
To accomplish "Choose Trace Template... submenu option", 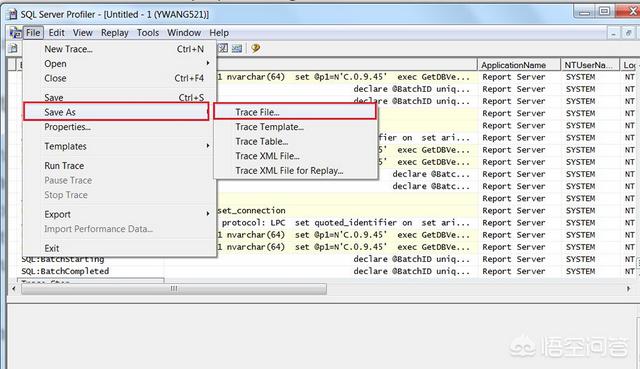I will click(296, 127).
